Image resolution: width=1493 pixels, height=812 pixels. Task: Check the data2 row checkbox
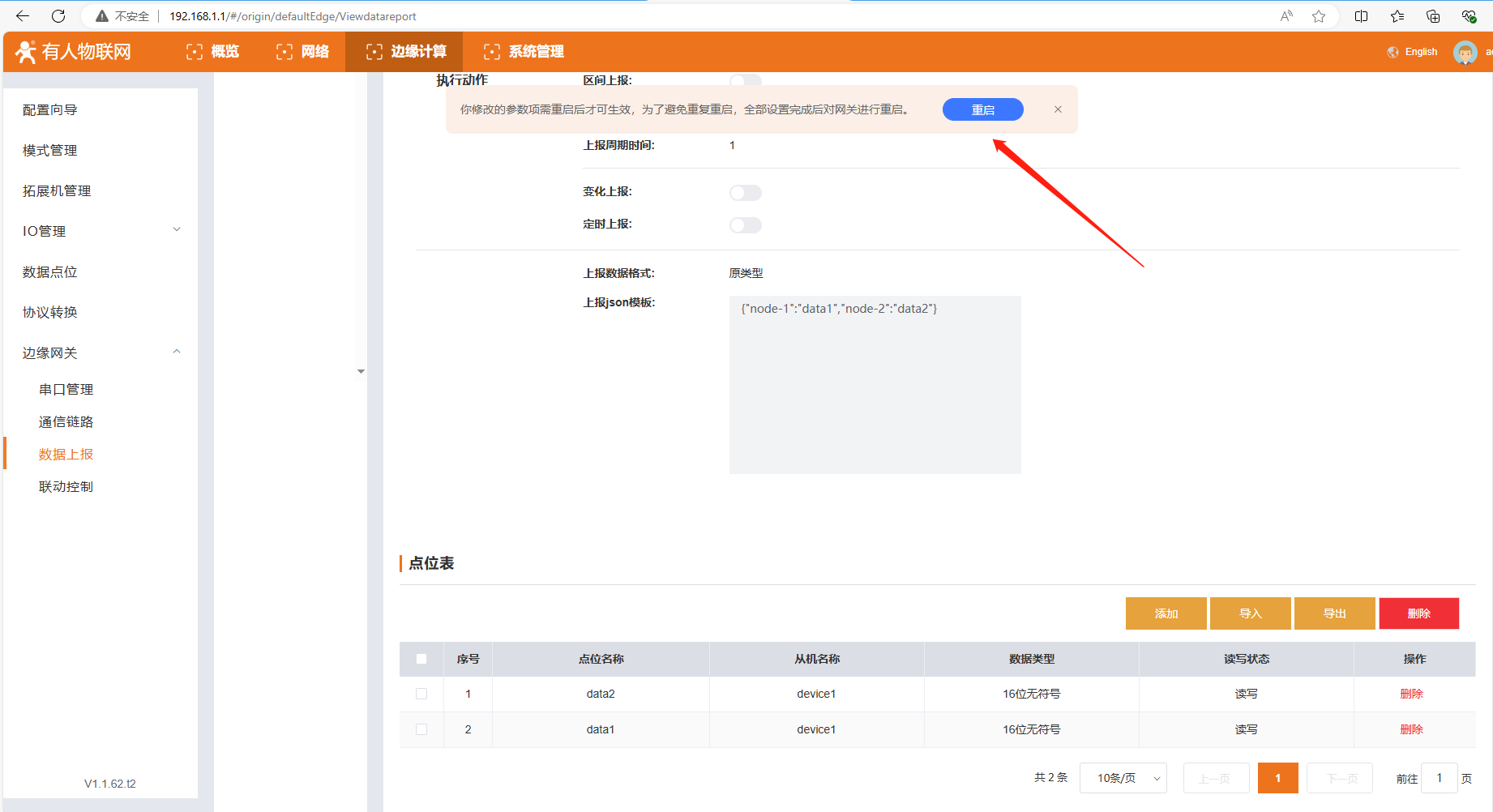point(421,694)
